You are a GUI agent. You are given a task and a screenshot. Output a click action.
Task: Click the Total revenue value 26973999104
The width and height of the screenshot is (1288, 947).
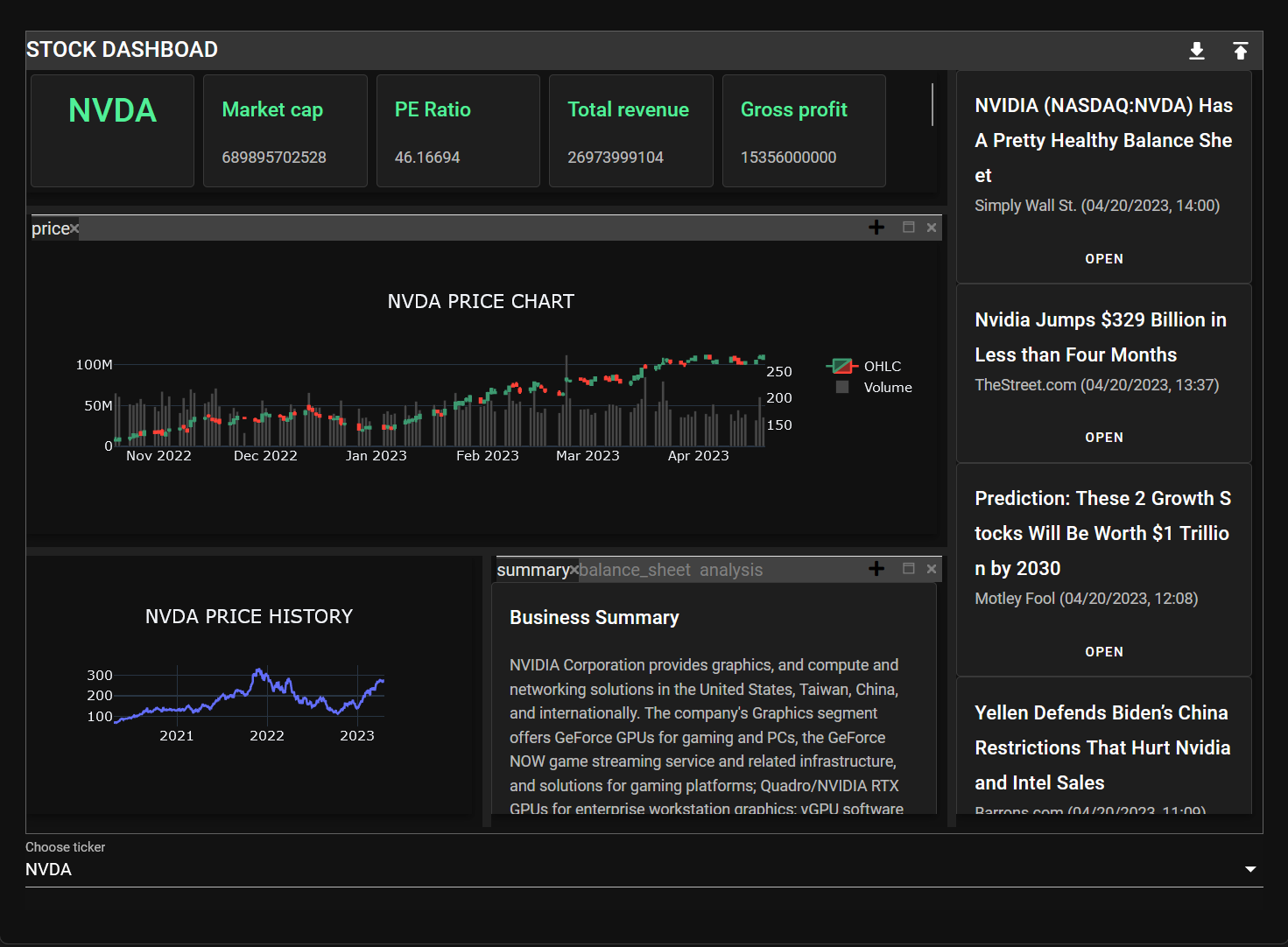616,158
